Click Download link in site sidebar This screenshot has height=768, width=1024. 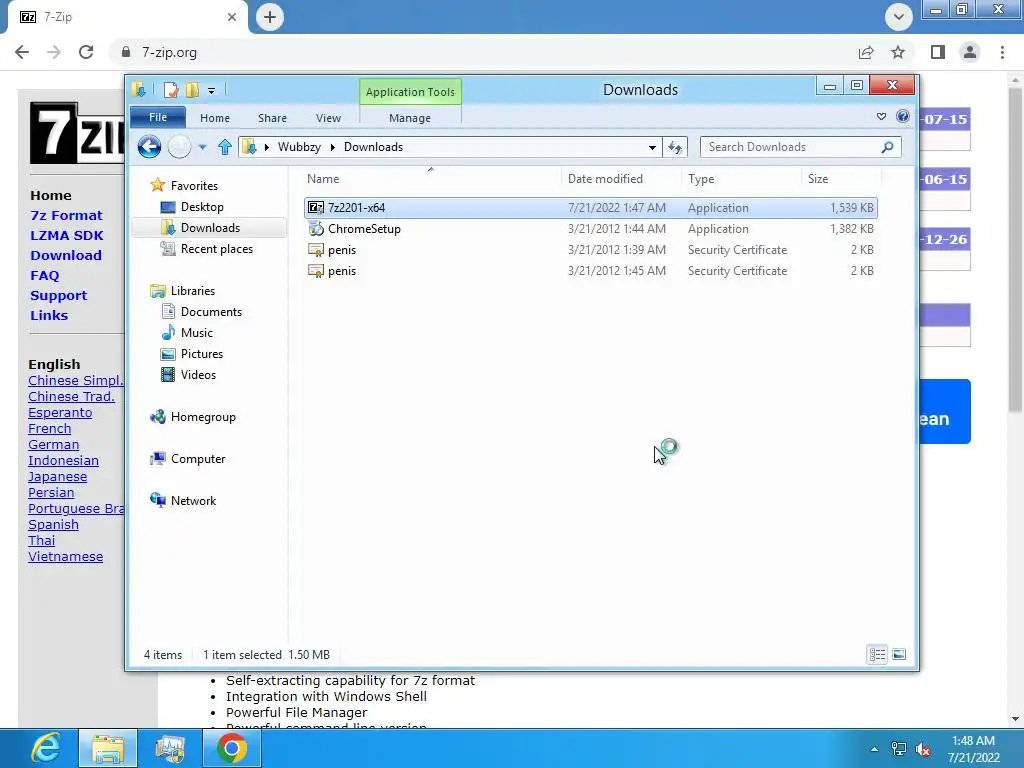pos(65,255)
